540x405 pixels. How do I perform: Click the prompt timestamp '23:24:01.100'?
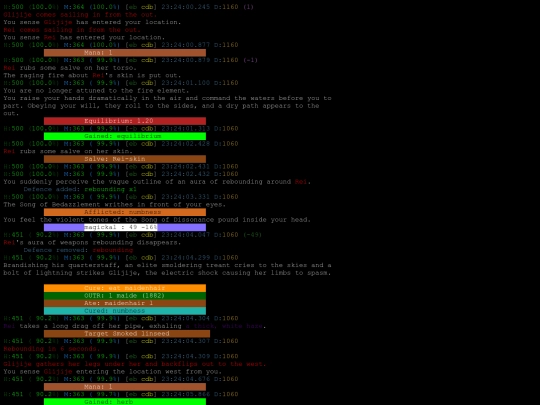[186, 83]
